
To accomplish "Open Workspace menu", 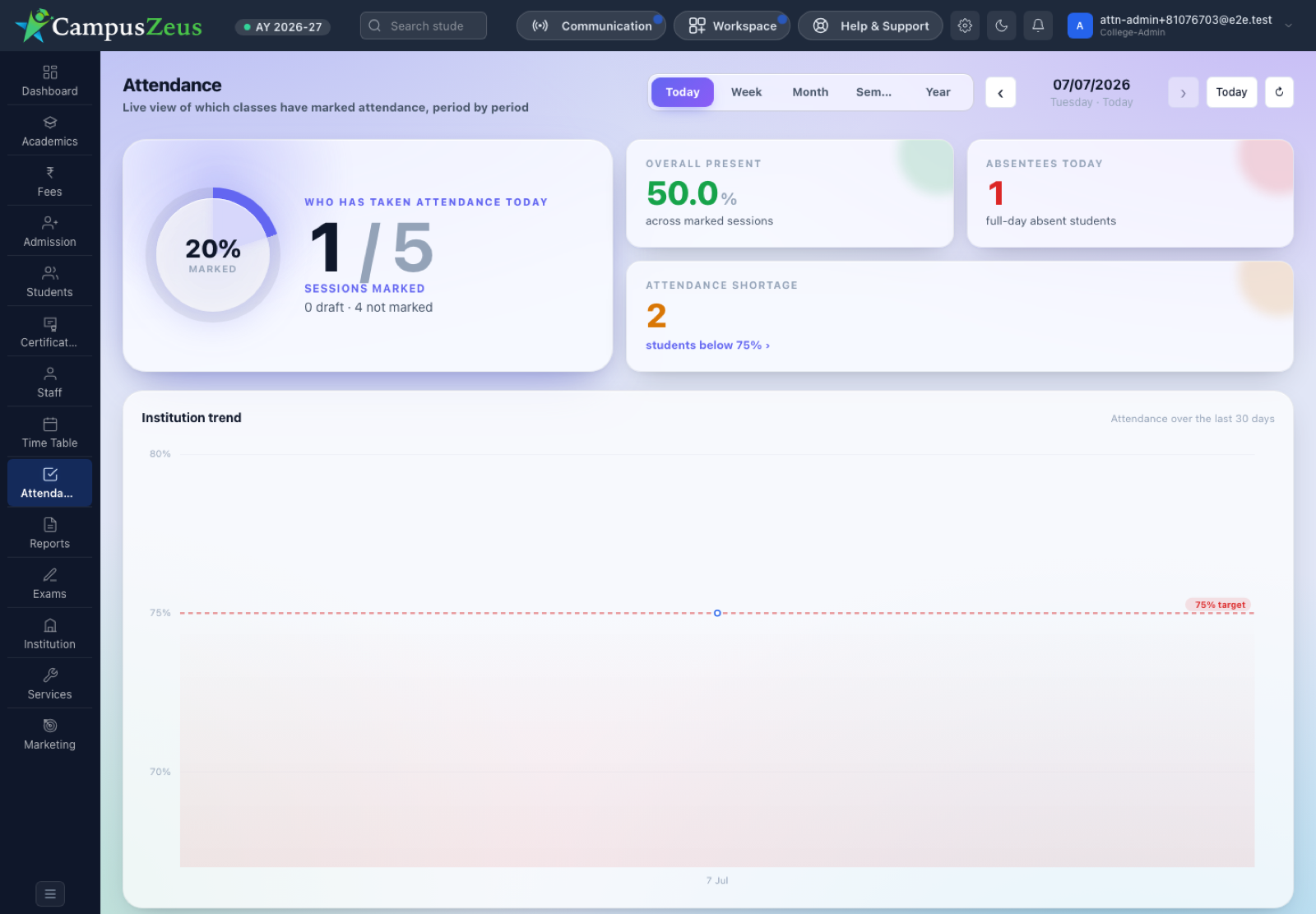I will point(732,26).
